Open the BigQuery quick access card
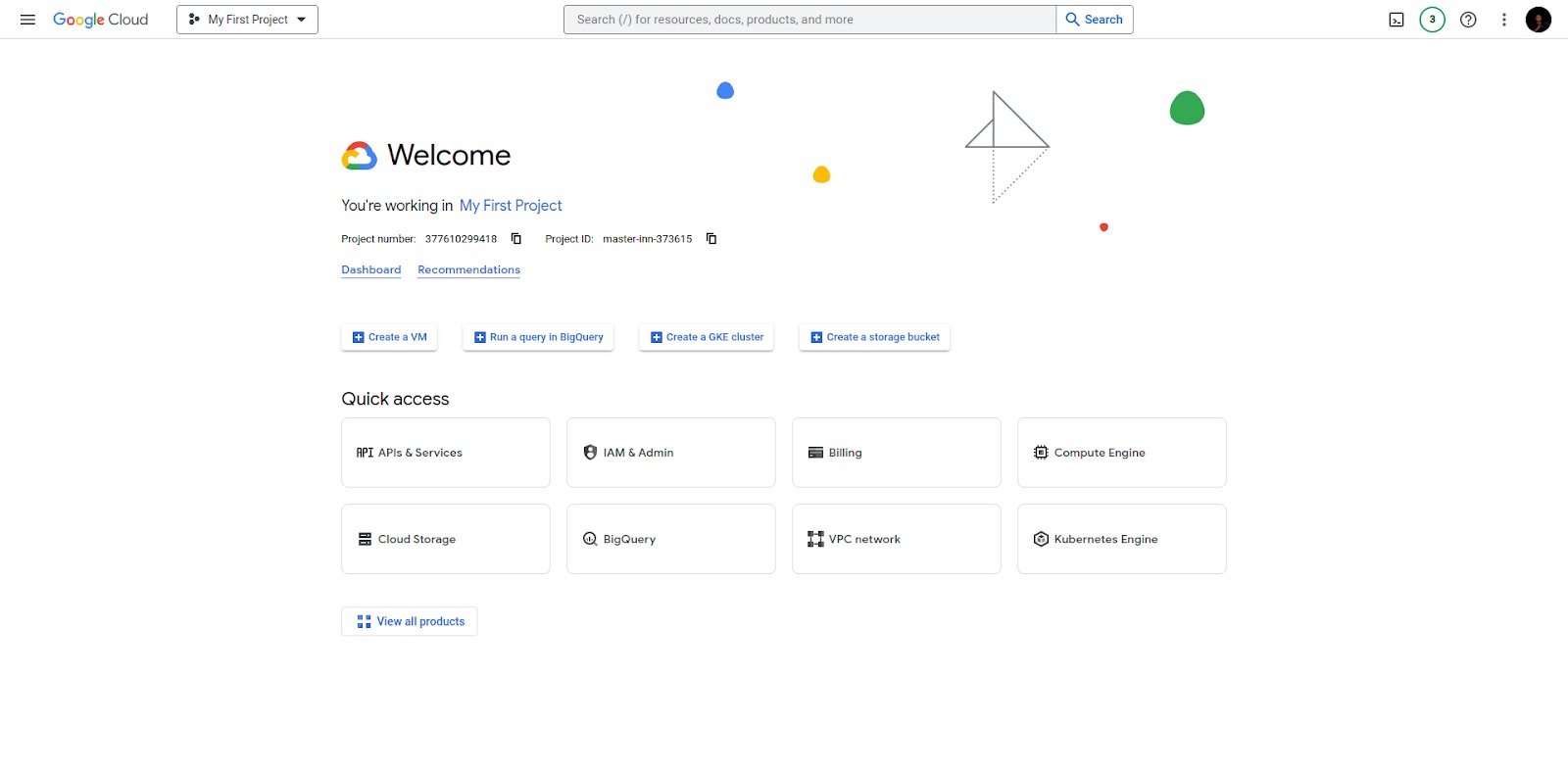The image size is (1568, 775). pyautogui.click(x=671, y=539)
